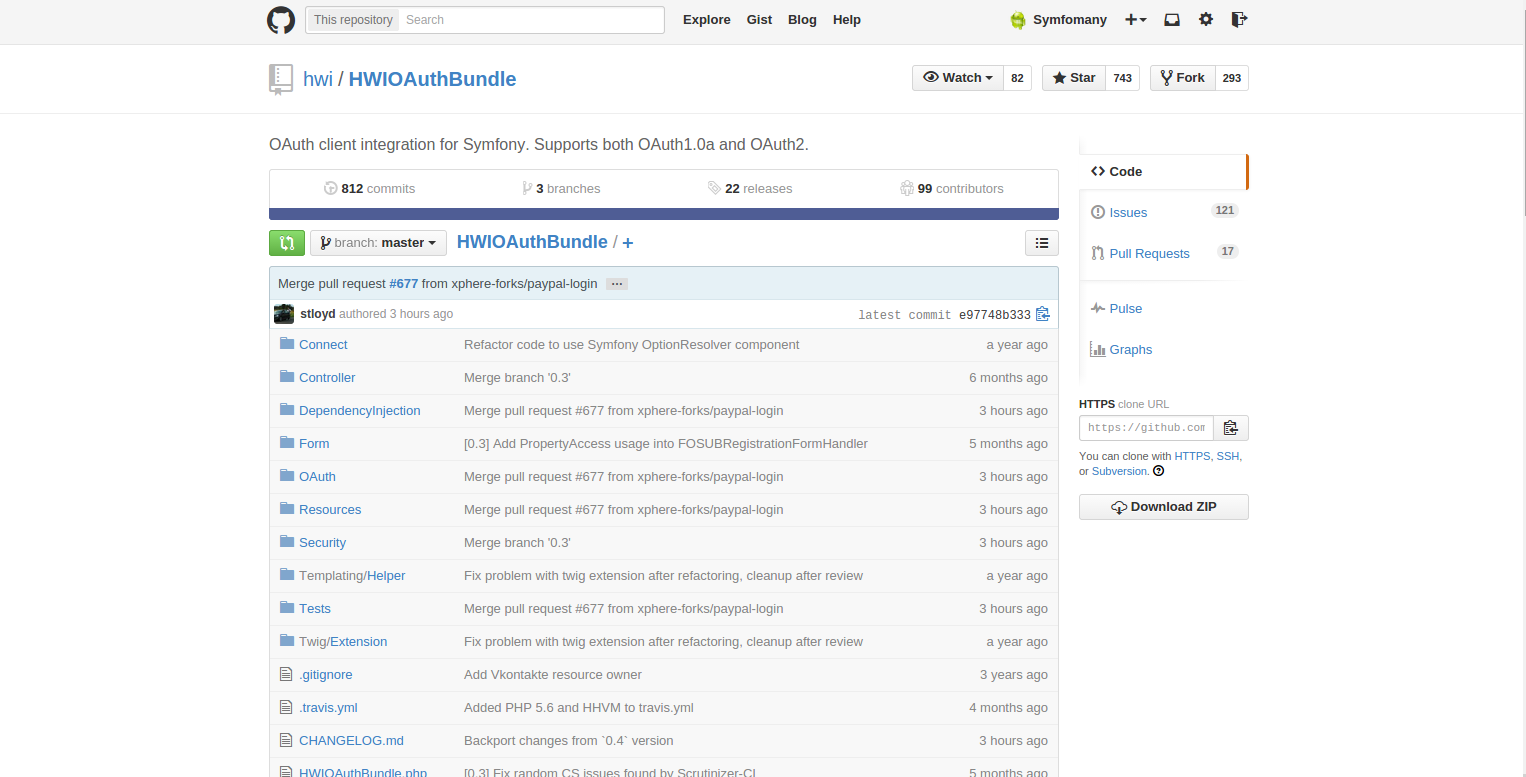Switch clone URL to SSH
The image size is (1526, 777).
click(x=1228, y=456)
